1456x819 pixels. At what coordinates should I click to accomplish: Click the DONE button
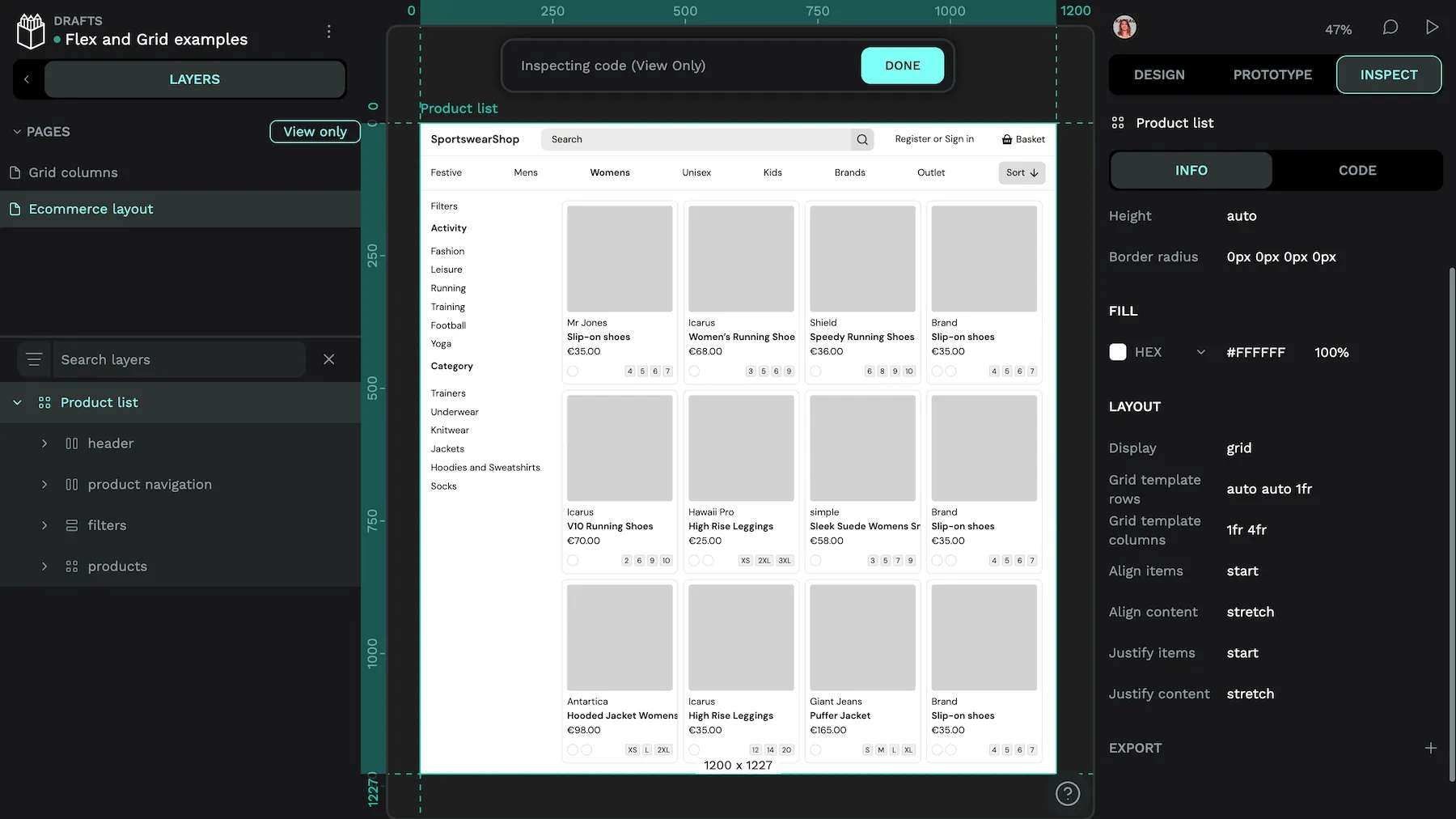902,66
